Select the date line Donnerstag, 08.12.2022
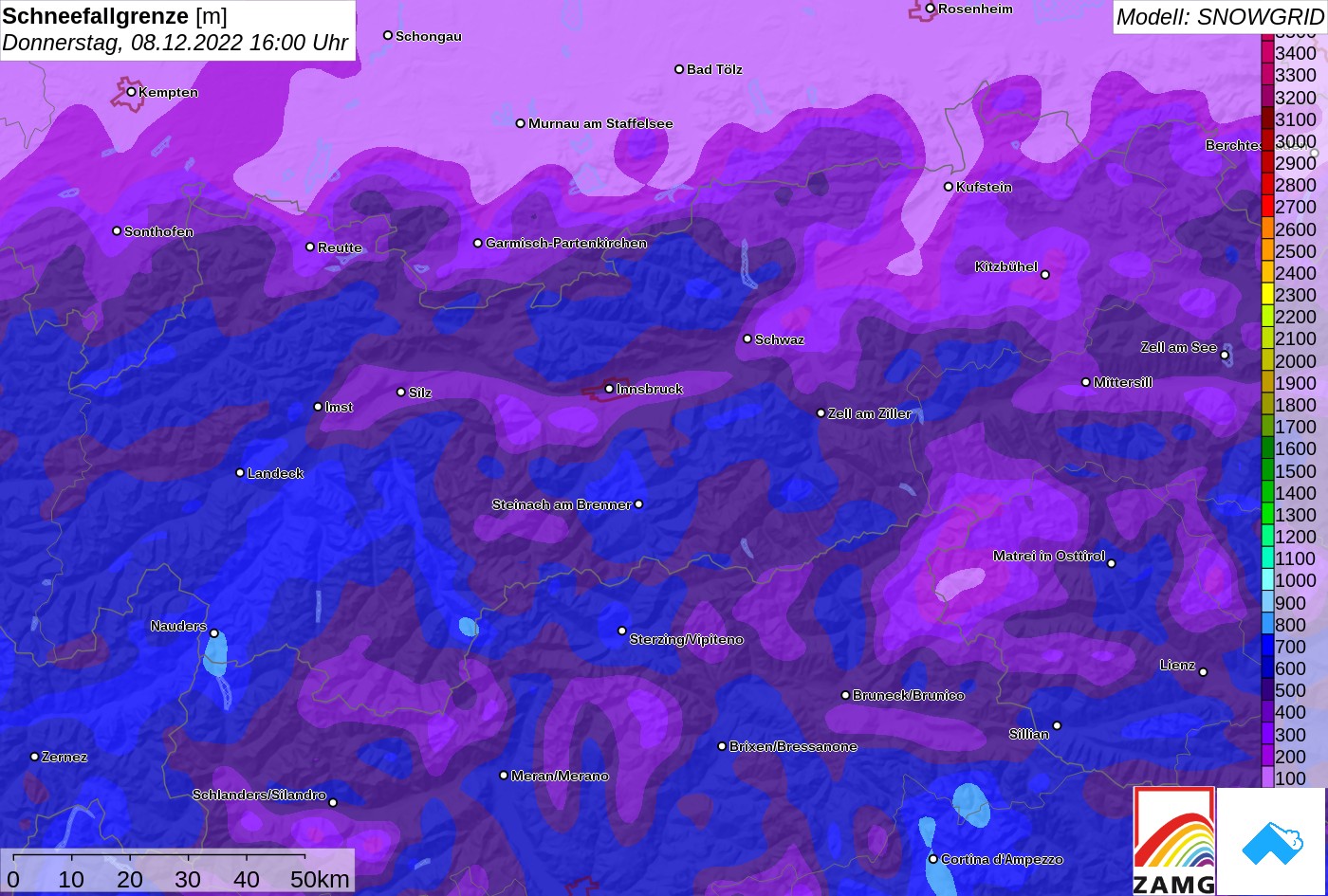This screenshot has height=896, width=1328. [x=175, y=43]
